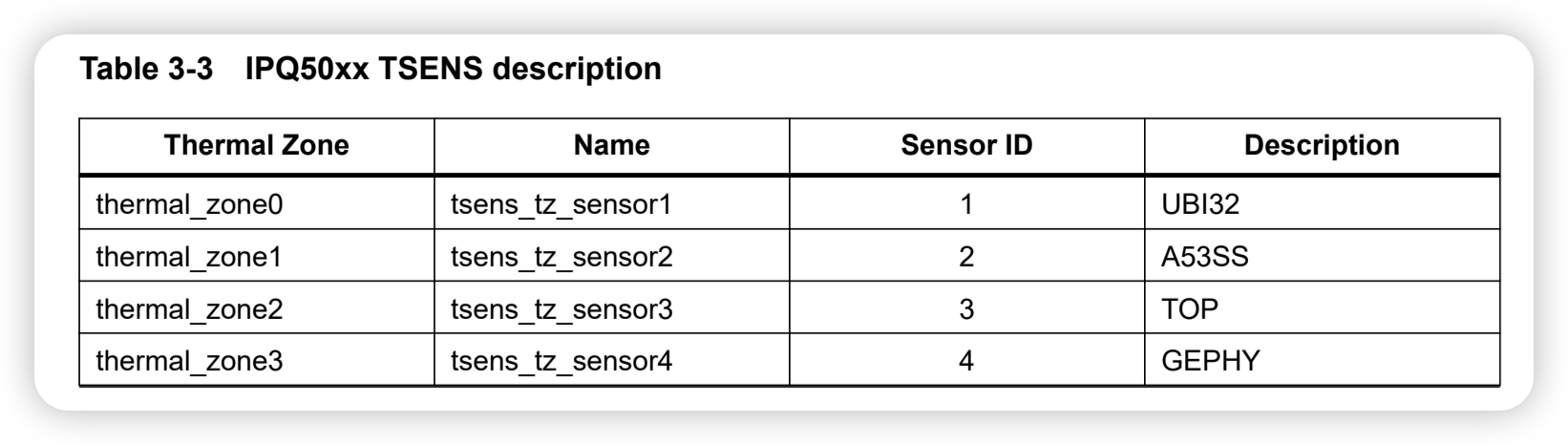Click the table title "IPQ50xx TSENS description"
This screenshot has height=445, width=1568.
point(453,69)
